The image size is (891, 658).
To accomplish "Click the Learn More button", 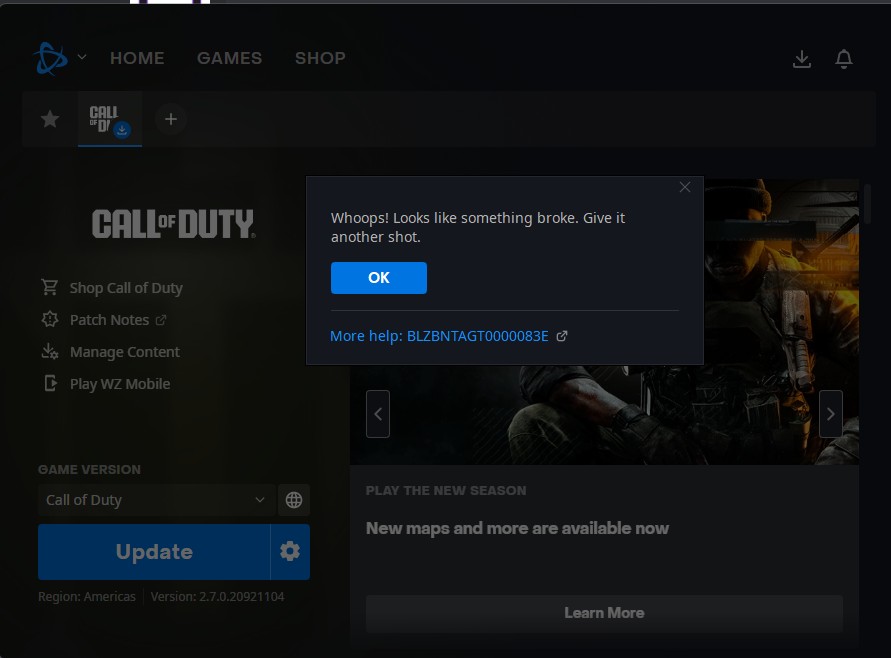I will [604, 613].
